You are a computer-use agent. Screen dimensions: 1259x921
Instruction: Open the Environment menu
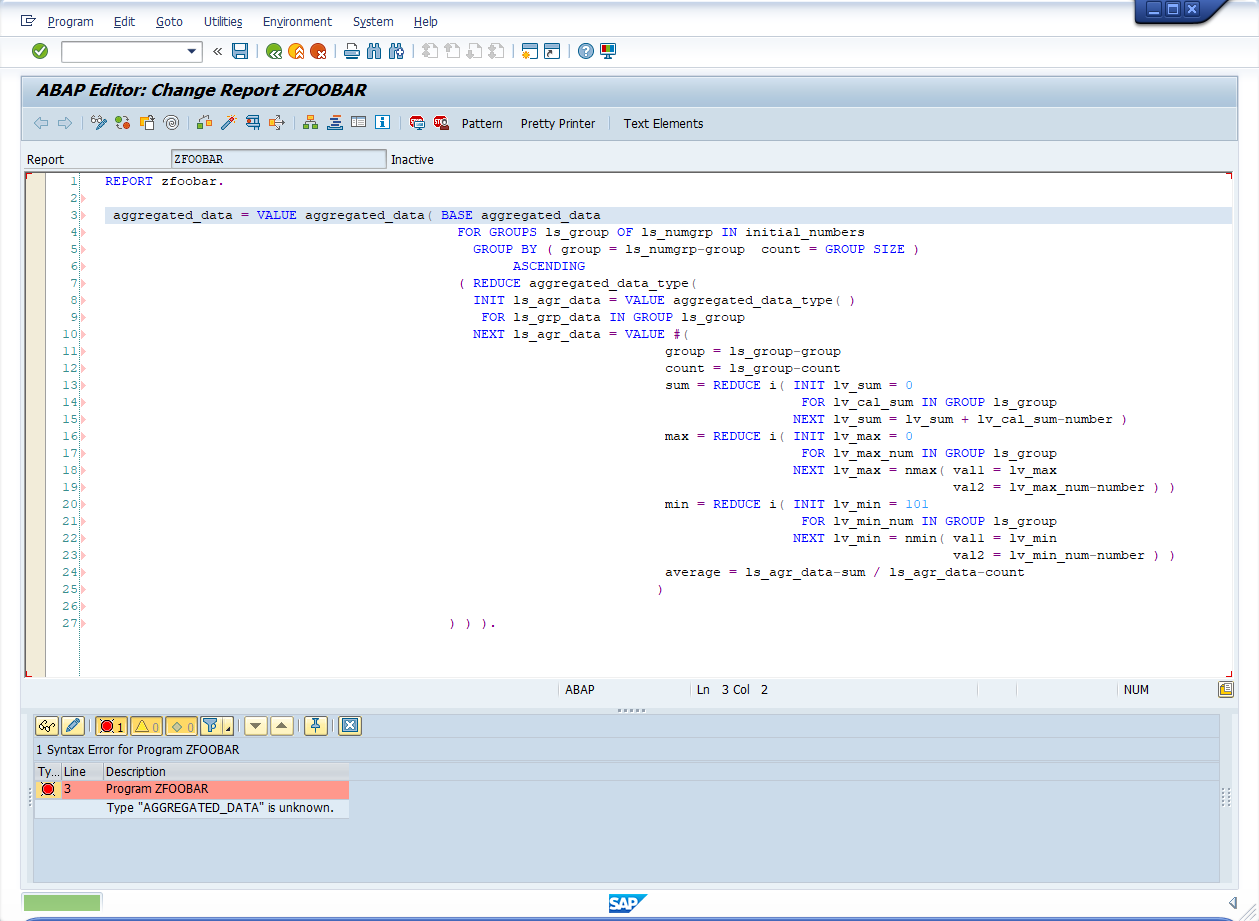click(297, 21)
